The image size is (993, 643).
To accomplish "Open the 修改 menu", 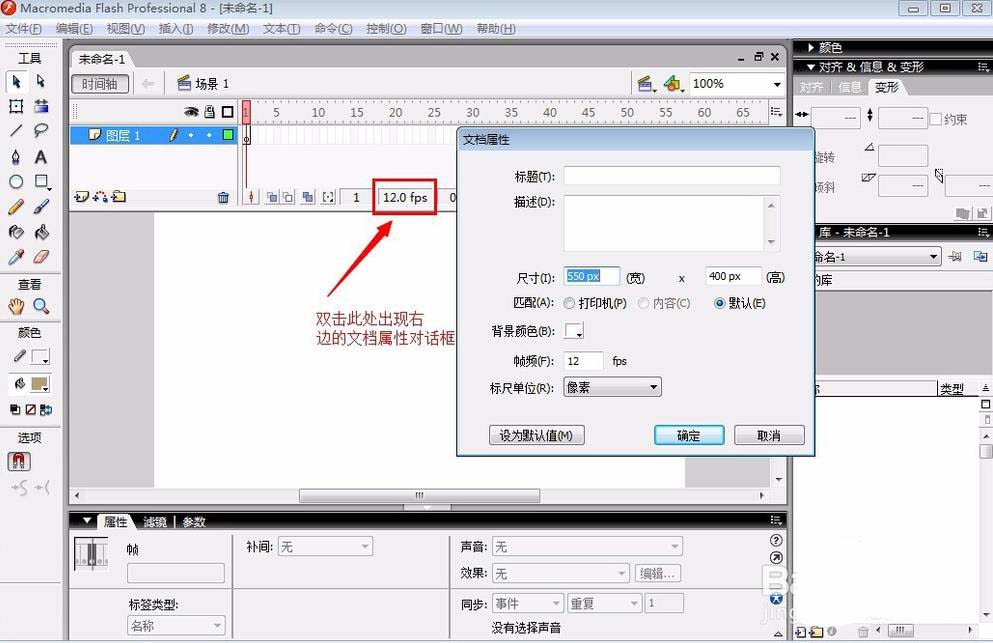I will [228, 29].
